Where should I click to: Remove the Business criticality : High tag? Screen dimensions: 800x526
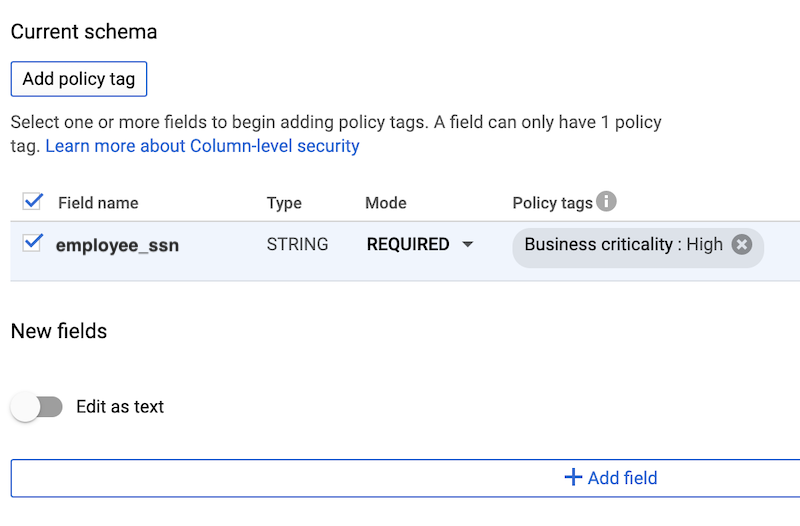pyautogui.click(x=741, y=244)
